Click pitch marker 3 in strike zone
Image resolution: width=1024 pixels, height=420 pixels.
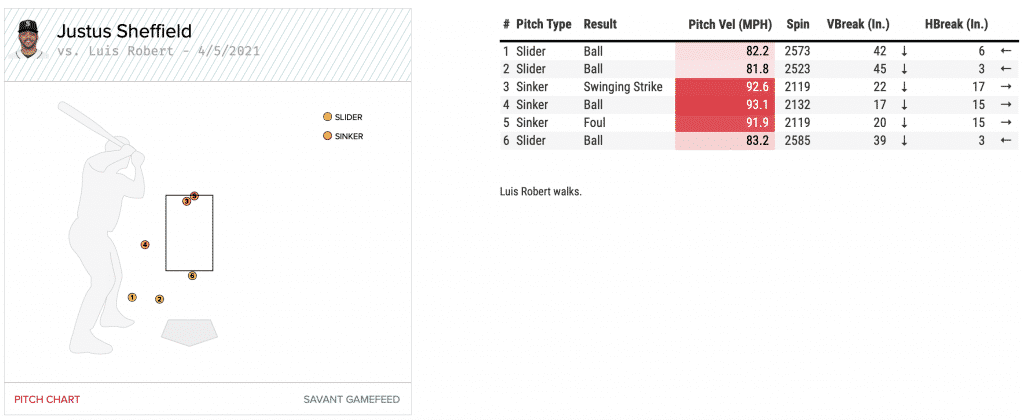186,201
